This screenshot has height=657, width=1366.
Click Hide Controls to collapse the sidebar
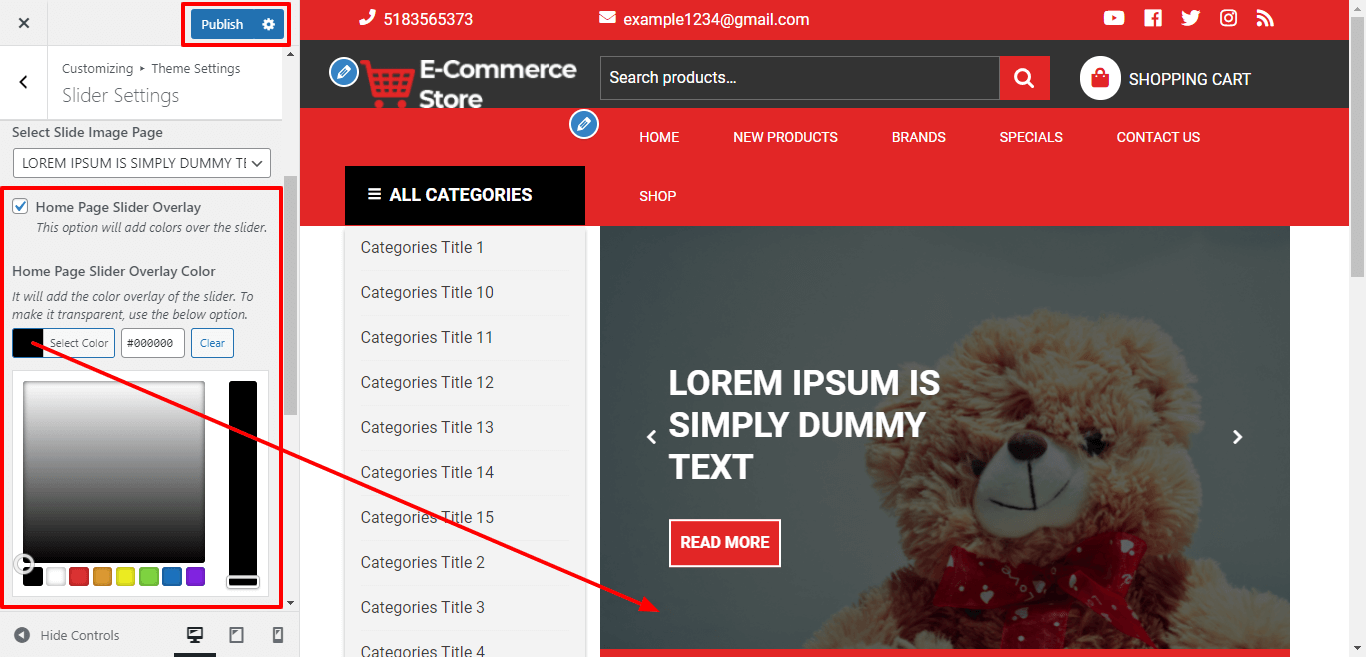68,635
